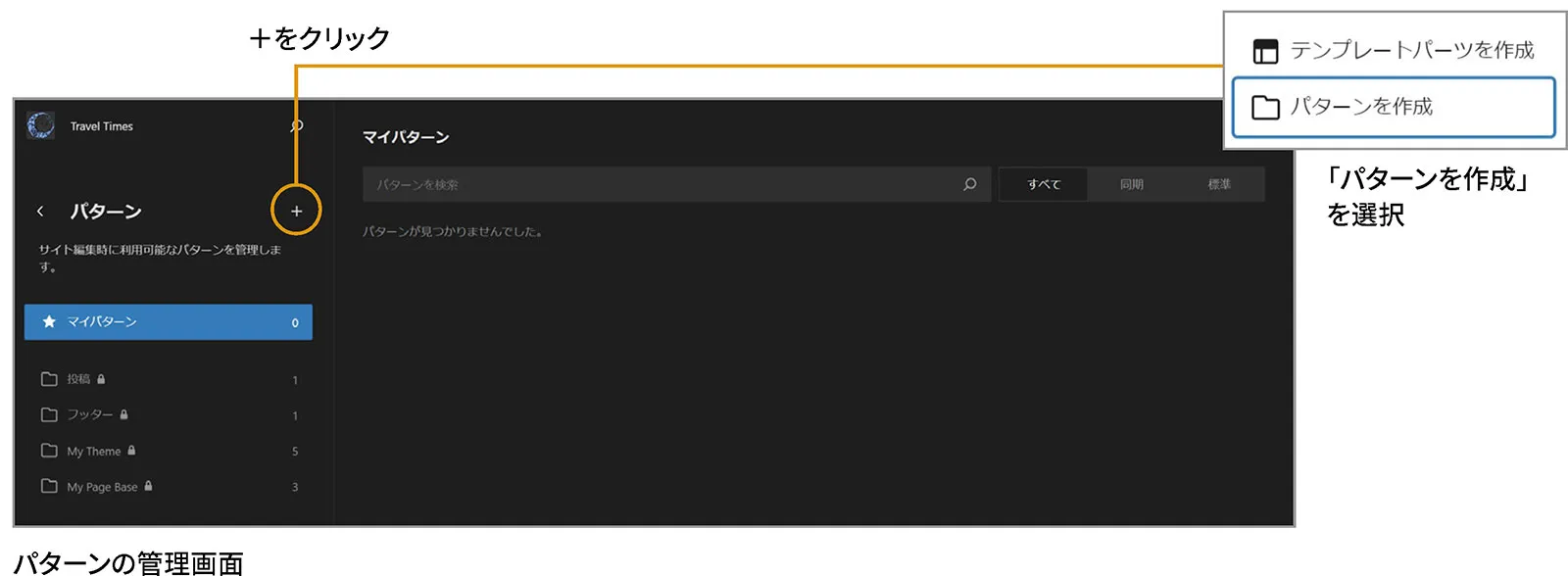Switch filter to 標準 patterns
1568x576 pixels.
(1219, 184)
